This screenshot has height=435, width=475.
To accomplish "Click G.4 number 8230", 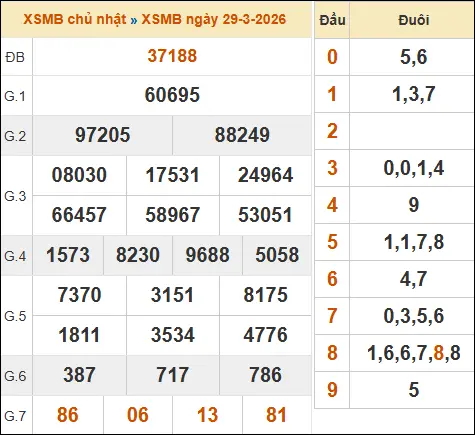I will pos(138,255).
